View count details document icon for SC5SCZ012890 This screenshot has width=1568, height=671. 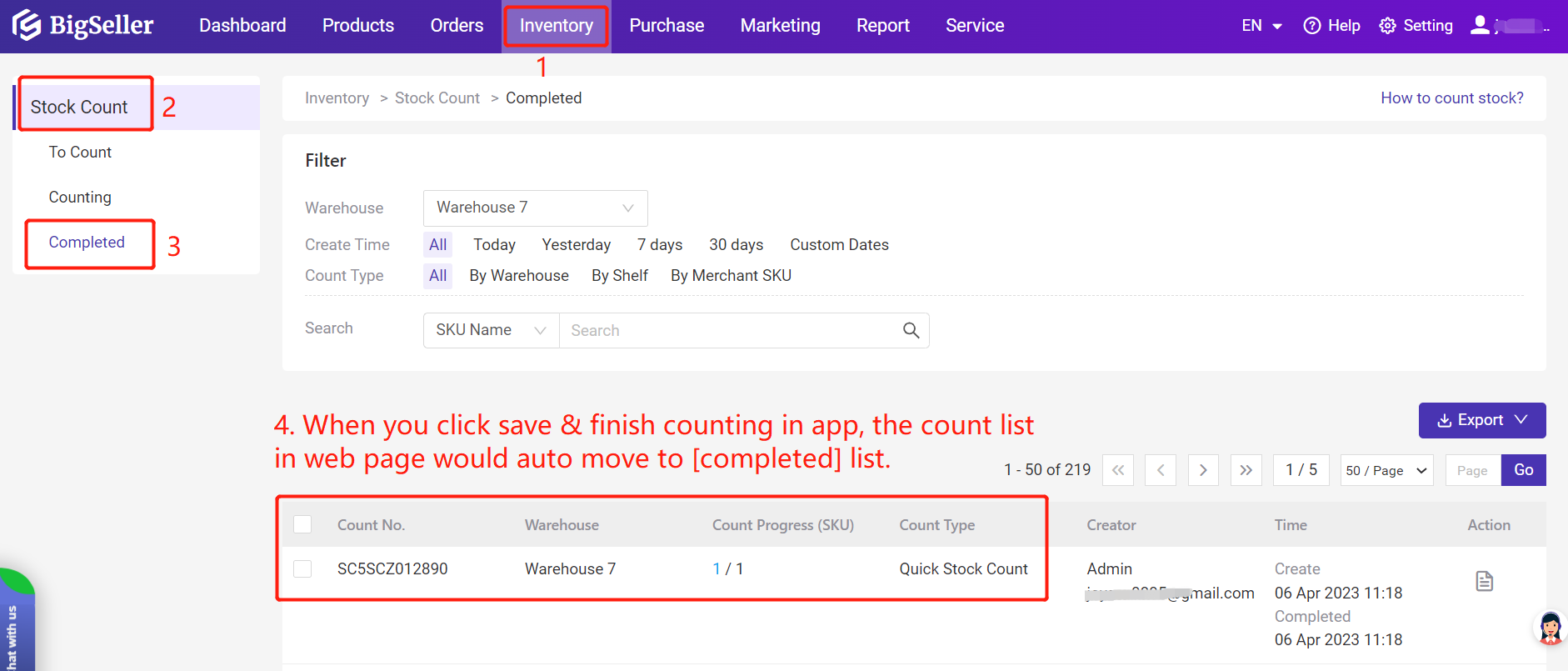pos(1484,581)
